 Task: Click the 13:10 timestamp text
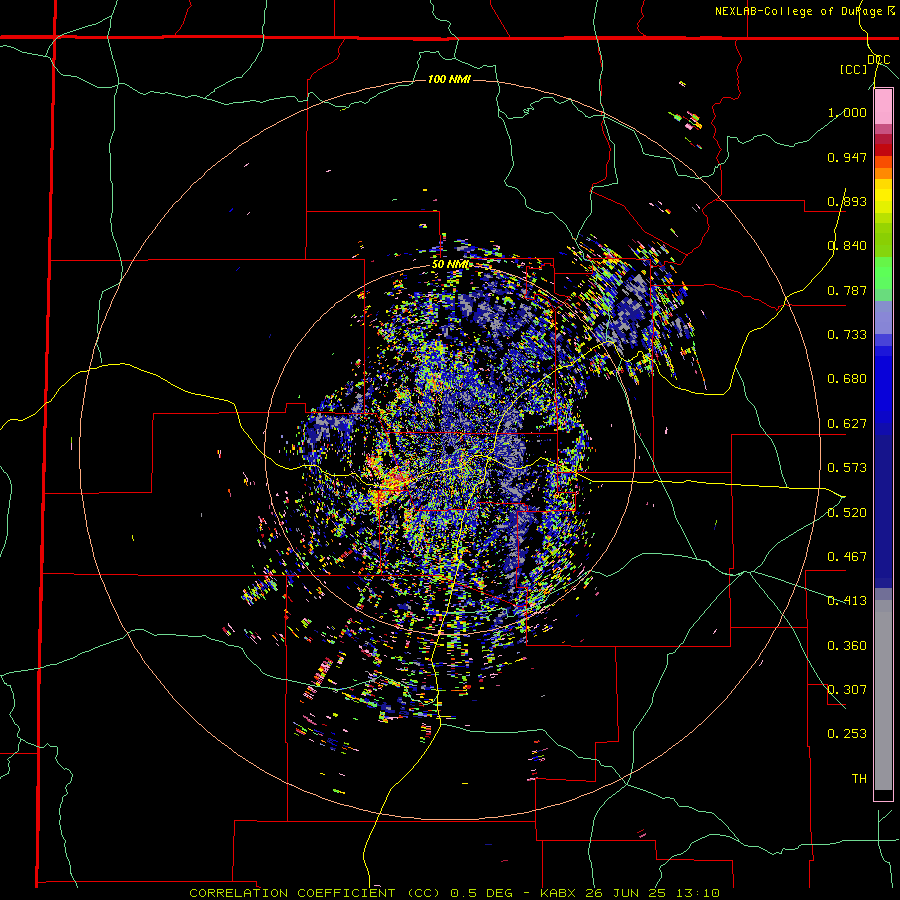coord(697,893)
